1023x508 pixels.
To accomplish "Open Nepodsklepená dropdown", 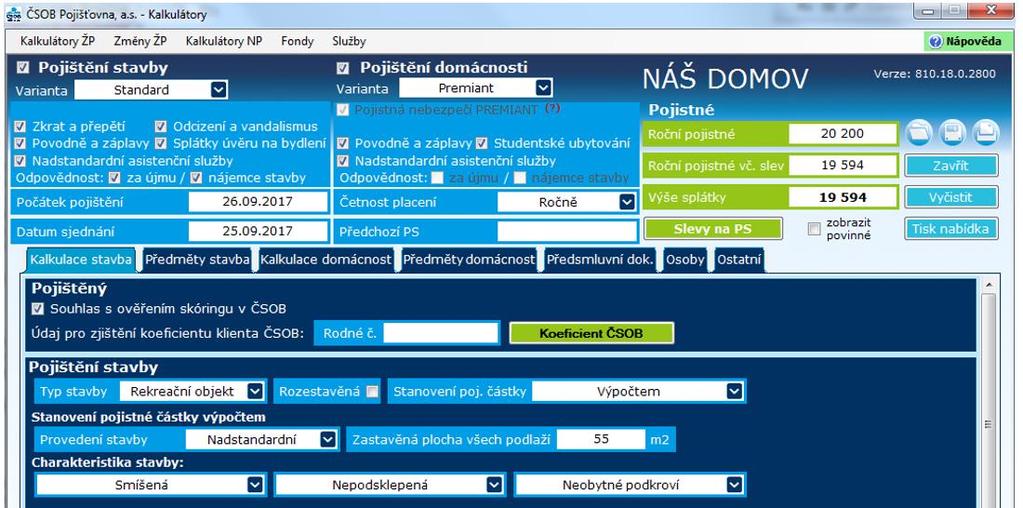I will click(495, 485).
